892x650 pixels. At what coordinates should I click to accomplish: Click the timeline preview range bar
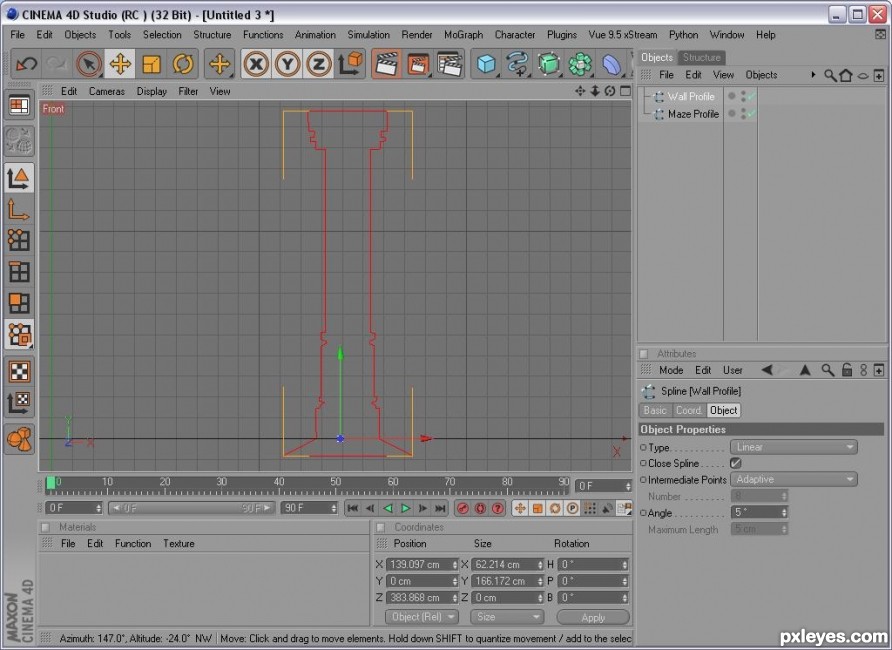pos(191,508)
